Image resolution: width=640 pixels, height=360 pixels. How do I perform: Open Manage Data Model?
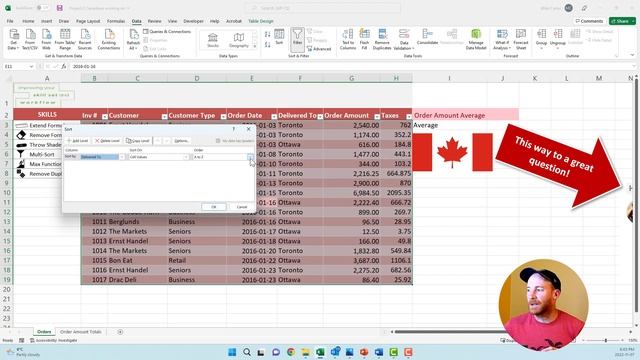tap(476, 40)
